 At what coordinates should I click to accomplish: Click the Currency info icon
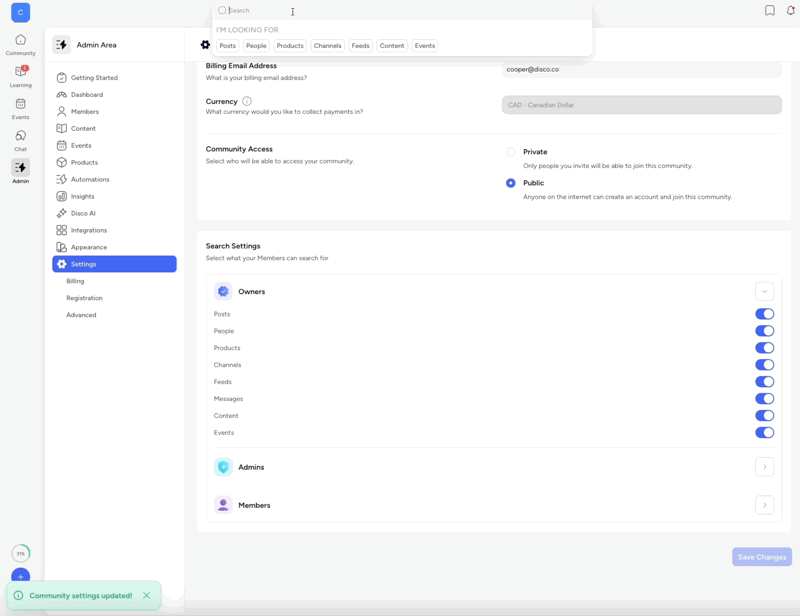tap(247, 101)
